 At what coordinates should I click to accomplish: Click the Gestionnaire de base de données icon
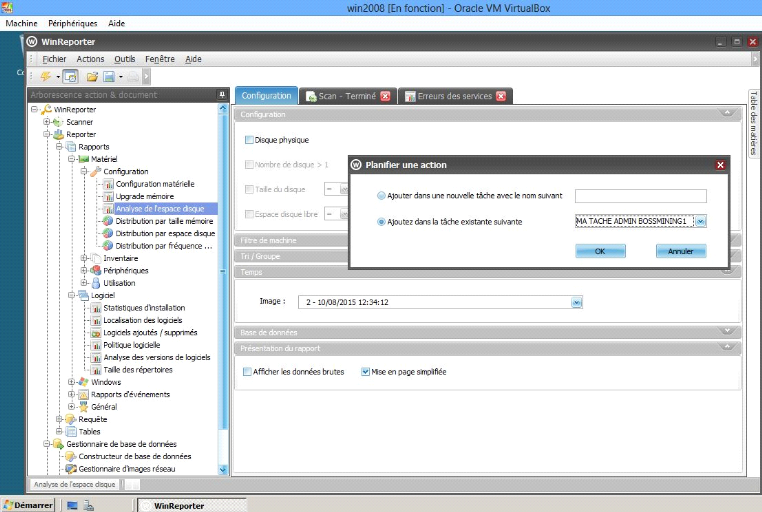pos(58,444)
